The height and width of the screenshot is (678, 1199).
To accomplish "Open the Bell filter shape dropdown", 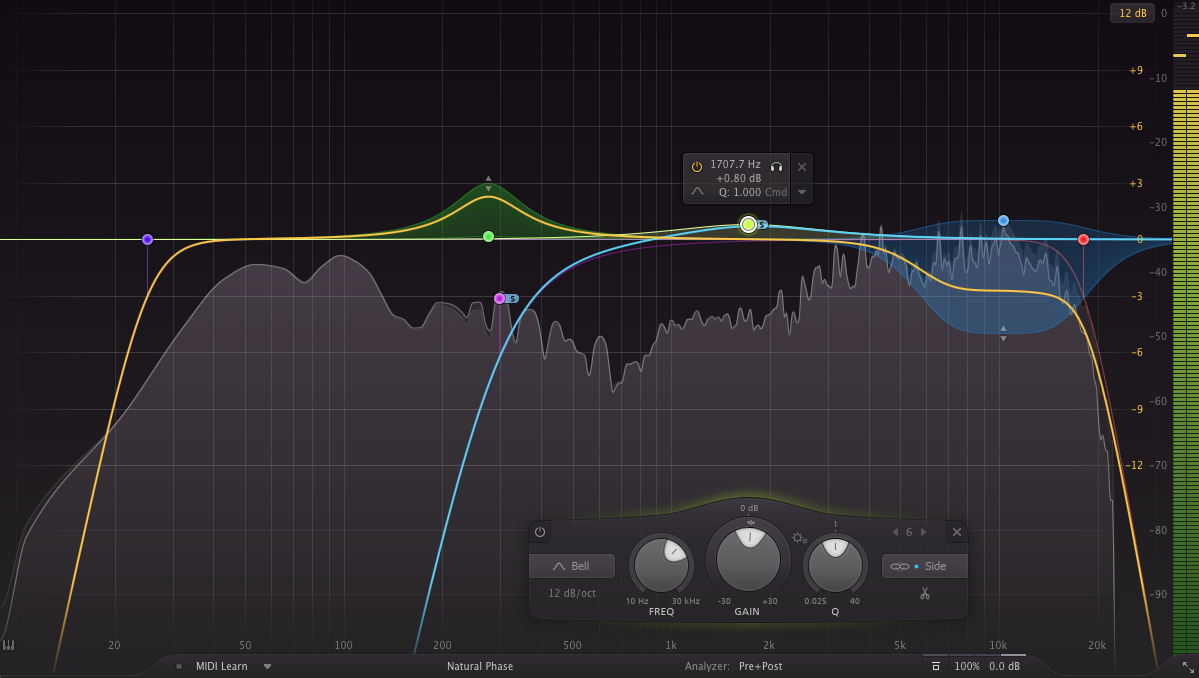I will pyautogui.click(x=572, y=566).
